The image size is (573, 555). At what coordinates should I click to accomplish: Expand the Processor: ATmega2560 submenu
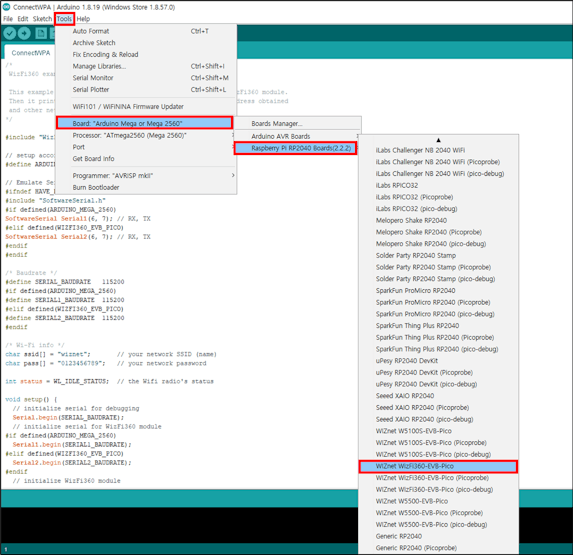click(146, 136)
